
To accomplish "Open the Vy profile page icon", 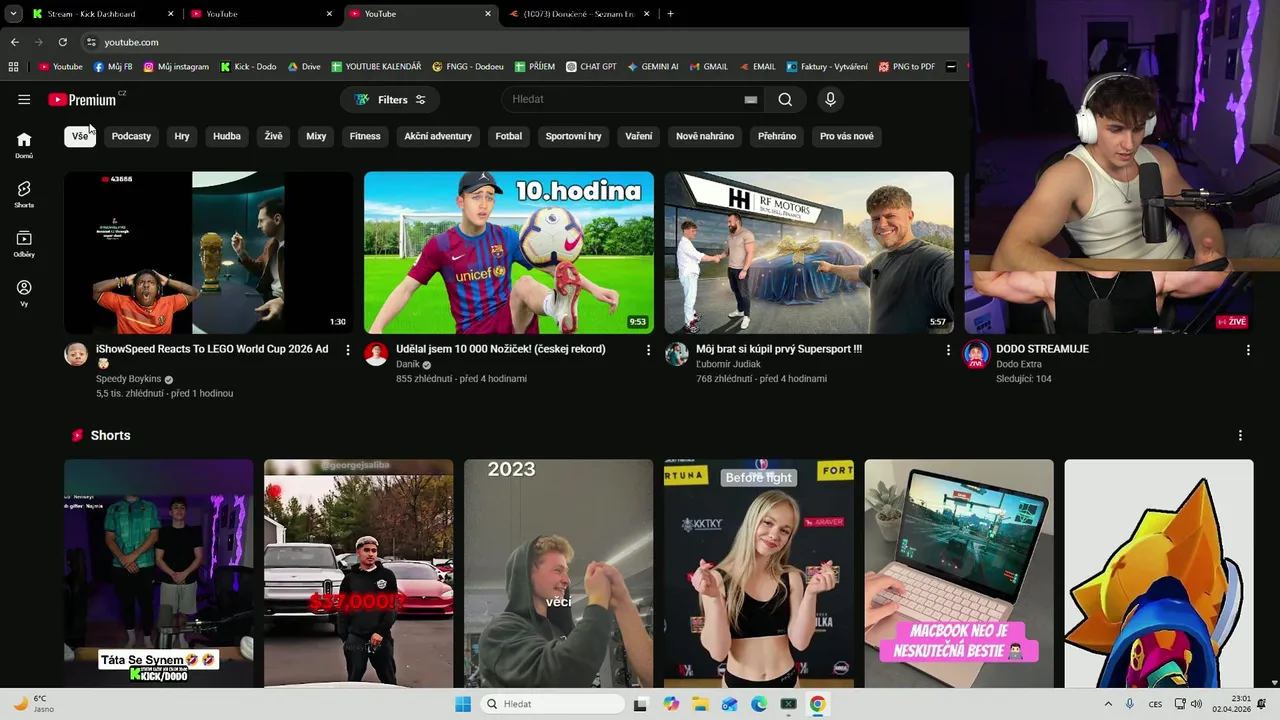I will [x=24, y=293].
